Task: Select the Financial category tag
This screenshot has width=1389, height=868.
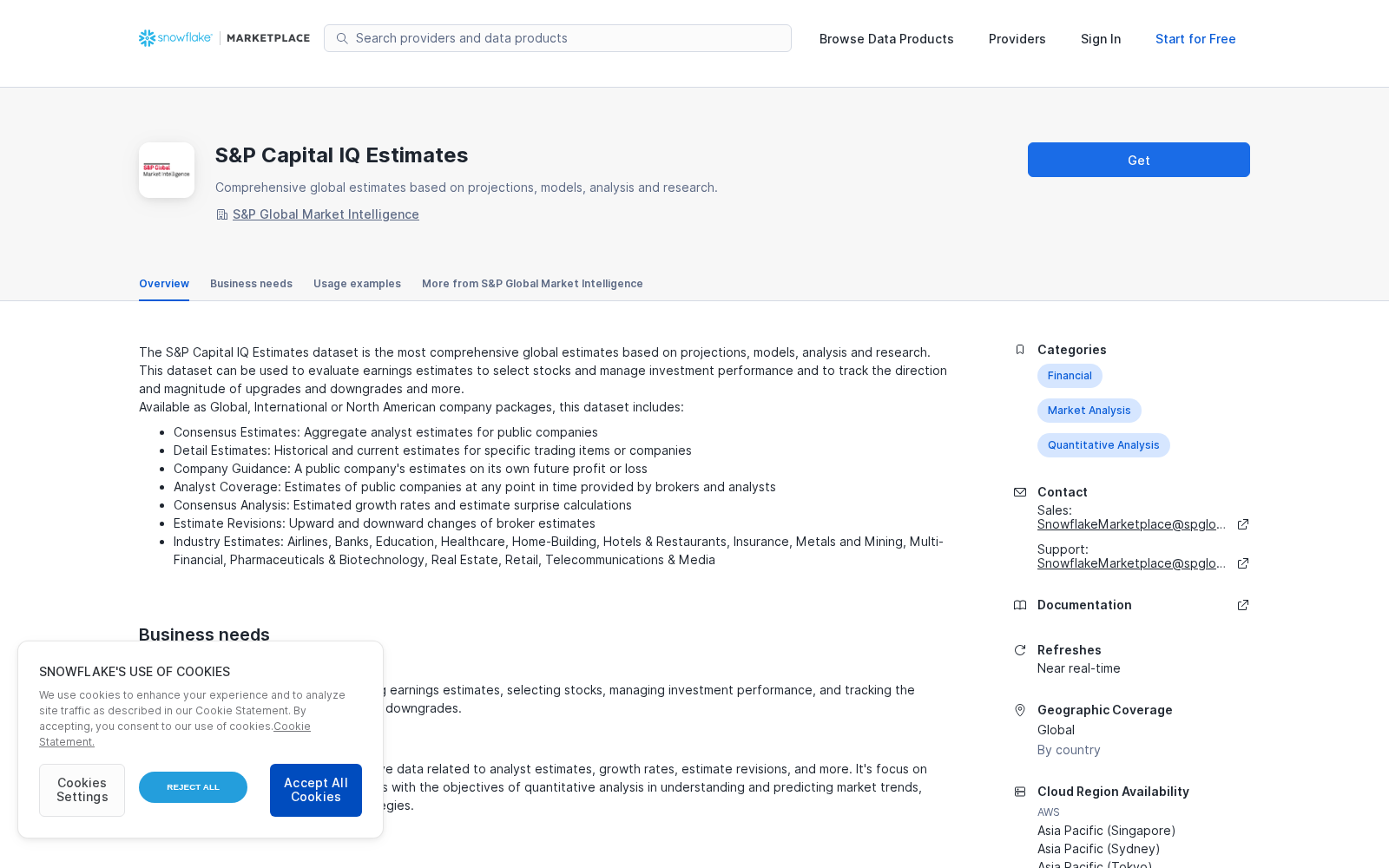Action: [x=1070, y=376]
